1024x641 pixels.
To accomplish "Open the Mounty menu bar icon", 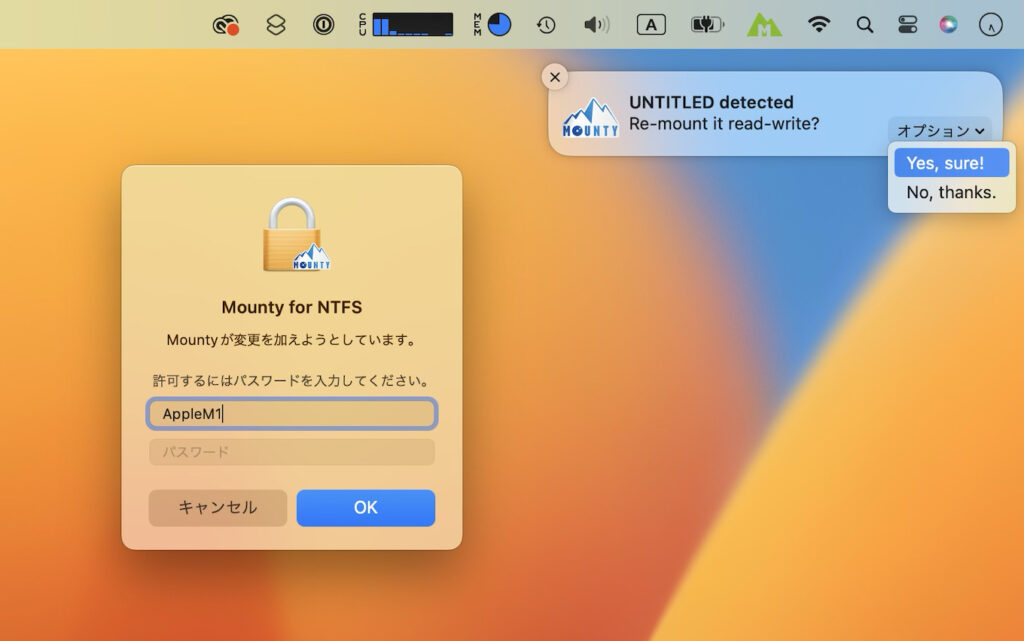I will tap(766, 24).
